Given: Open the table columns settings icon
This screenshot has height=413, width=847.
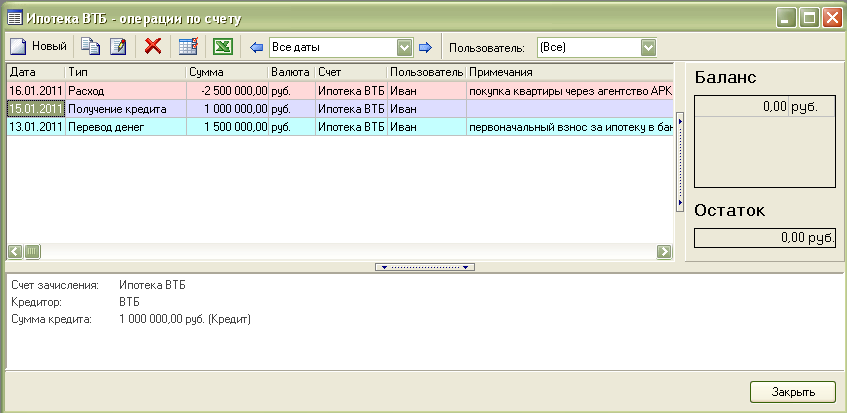Looking at the screenshot, I should [188, 47].
